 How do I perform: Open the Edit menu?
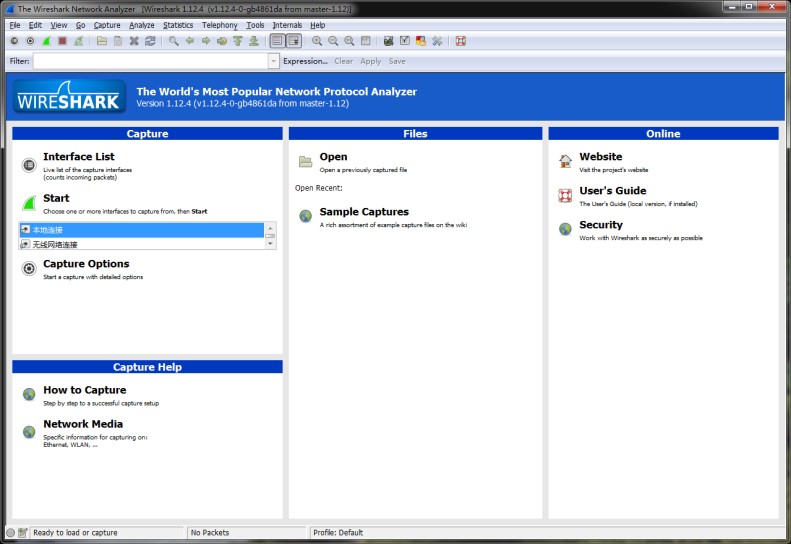click(35, 25)
